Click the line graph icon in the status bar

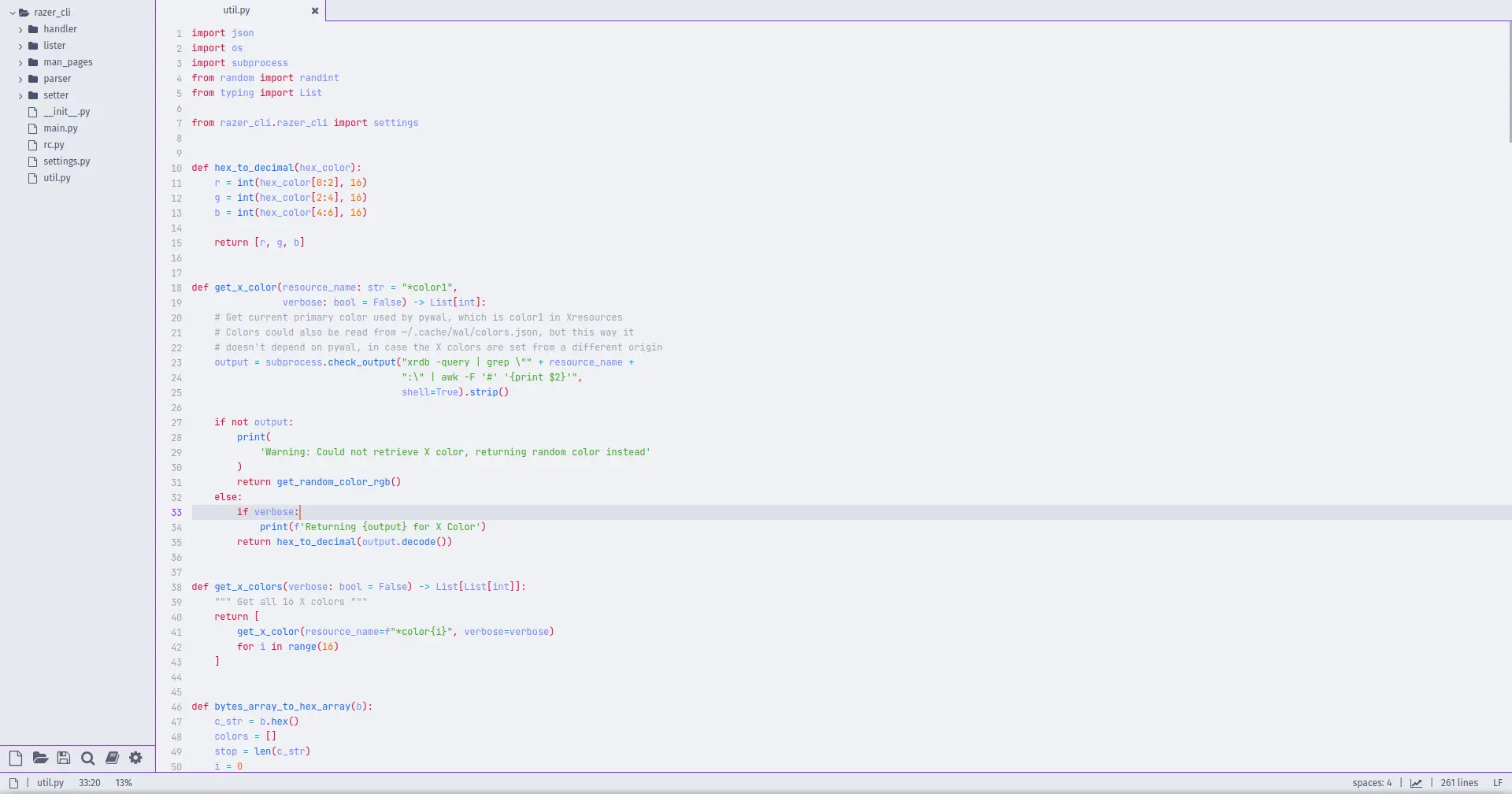[x=1416, y=783]
